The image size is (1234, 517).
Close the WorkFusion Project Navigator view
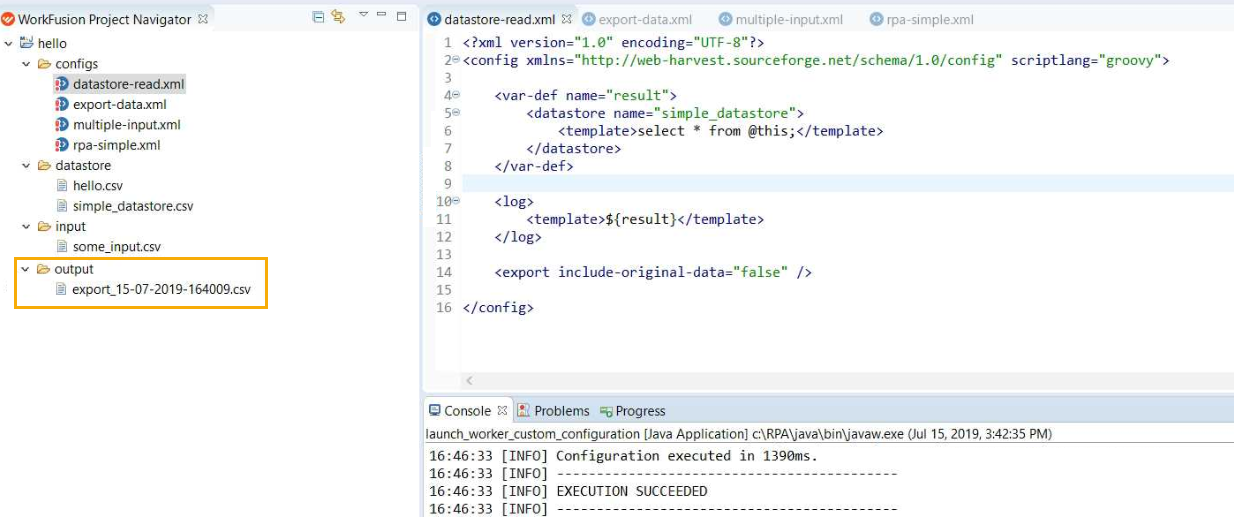click(x=203, y=19)
